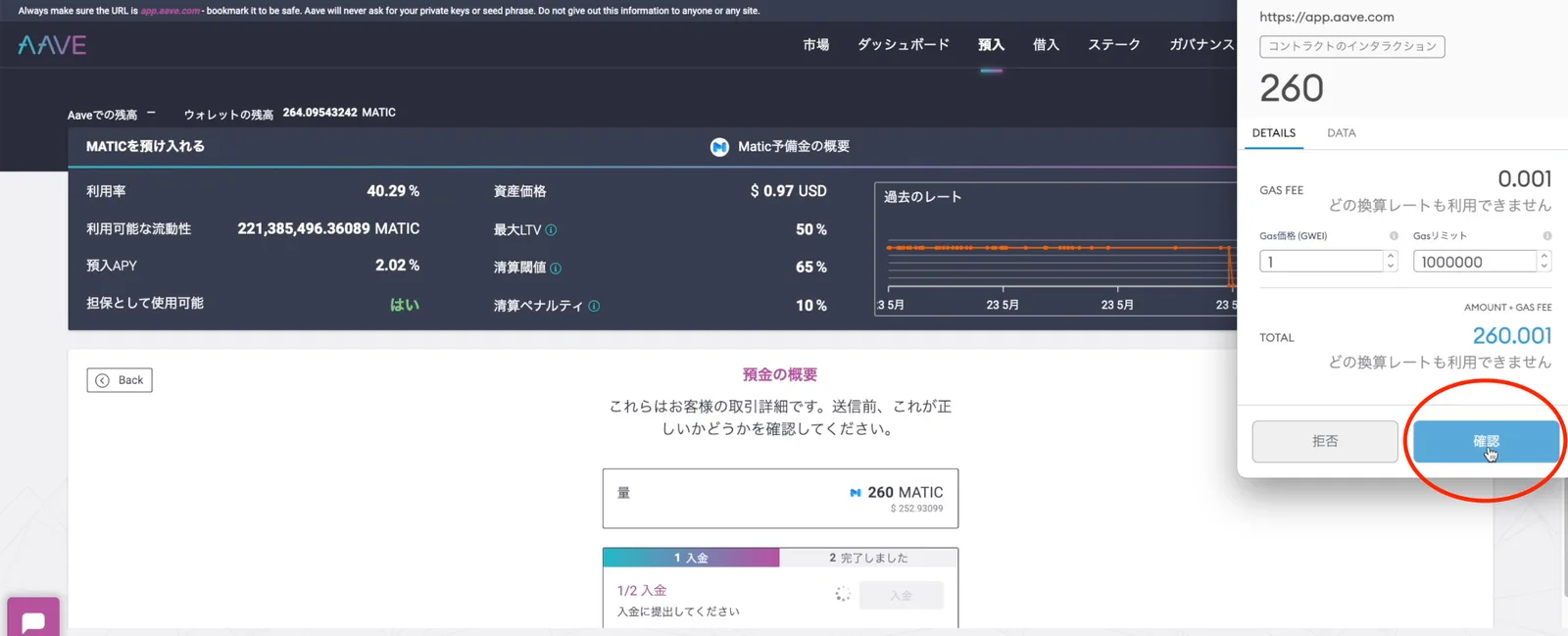This screenshot has height=636, width=1568.
Task: Click the 過去のレート chart line
Action: point(1058,248)
